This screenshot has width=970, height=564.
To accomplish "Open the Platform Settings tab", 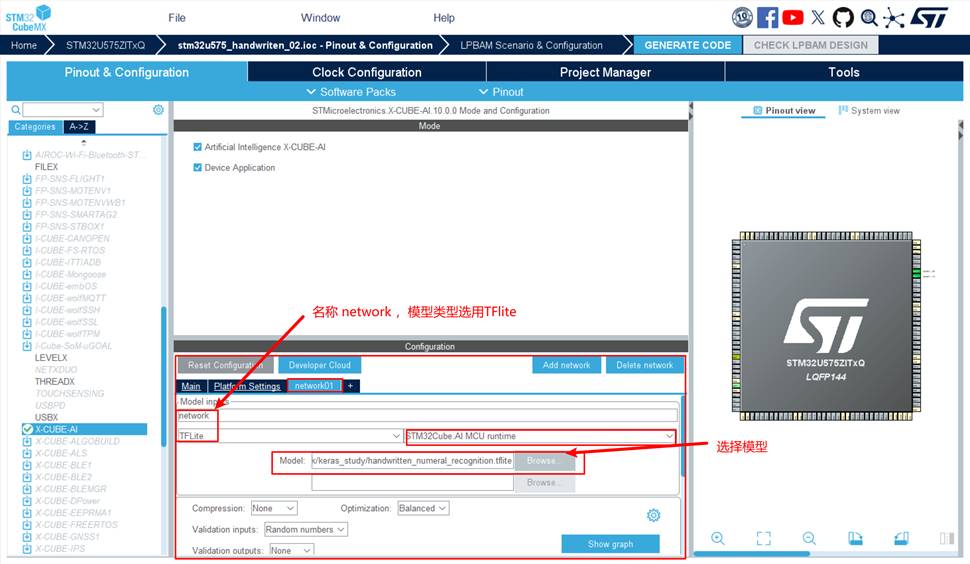I will 247,386.
